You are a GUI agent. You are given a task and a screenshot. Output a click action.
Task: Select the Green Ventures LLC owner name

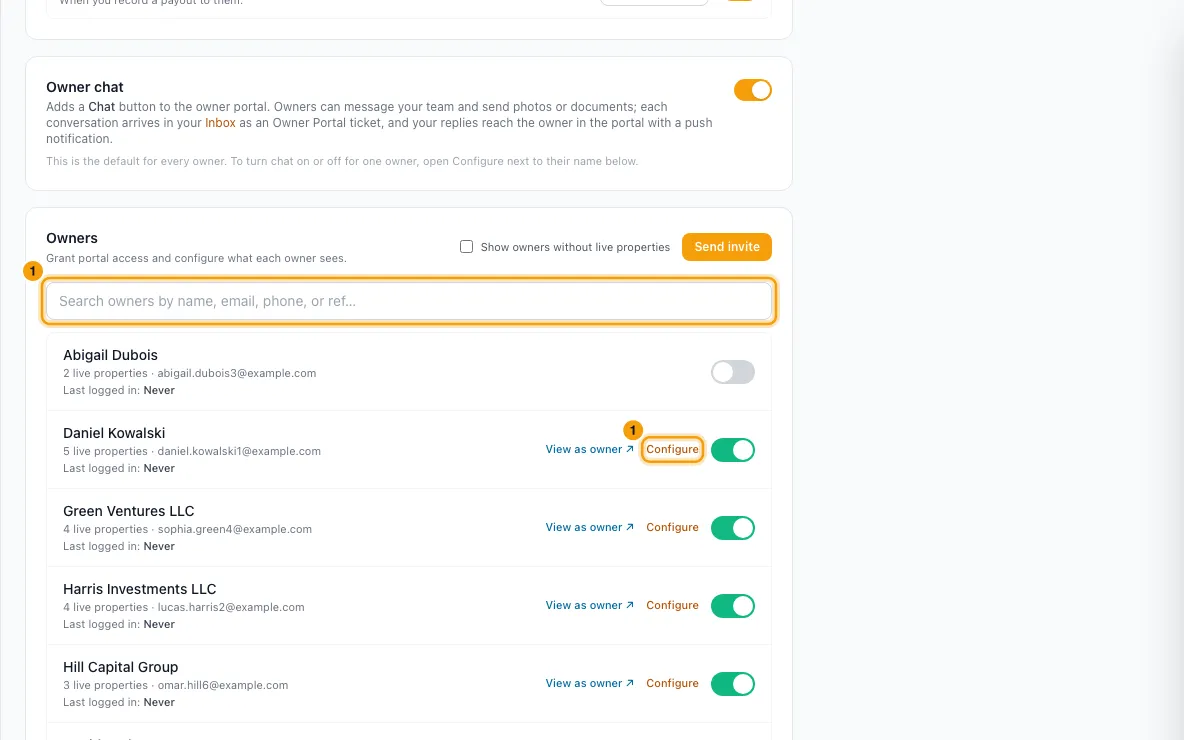coord(128,510)
